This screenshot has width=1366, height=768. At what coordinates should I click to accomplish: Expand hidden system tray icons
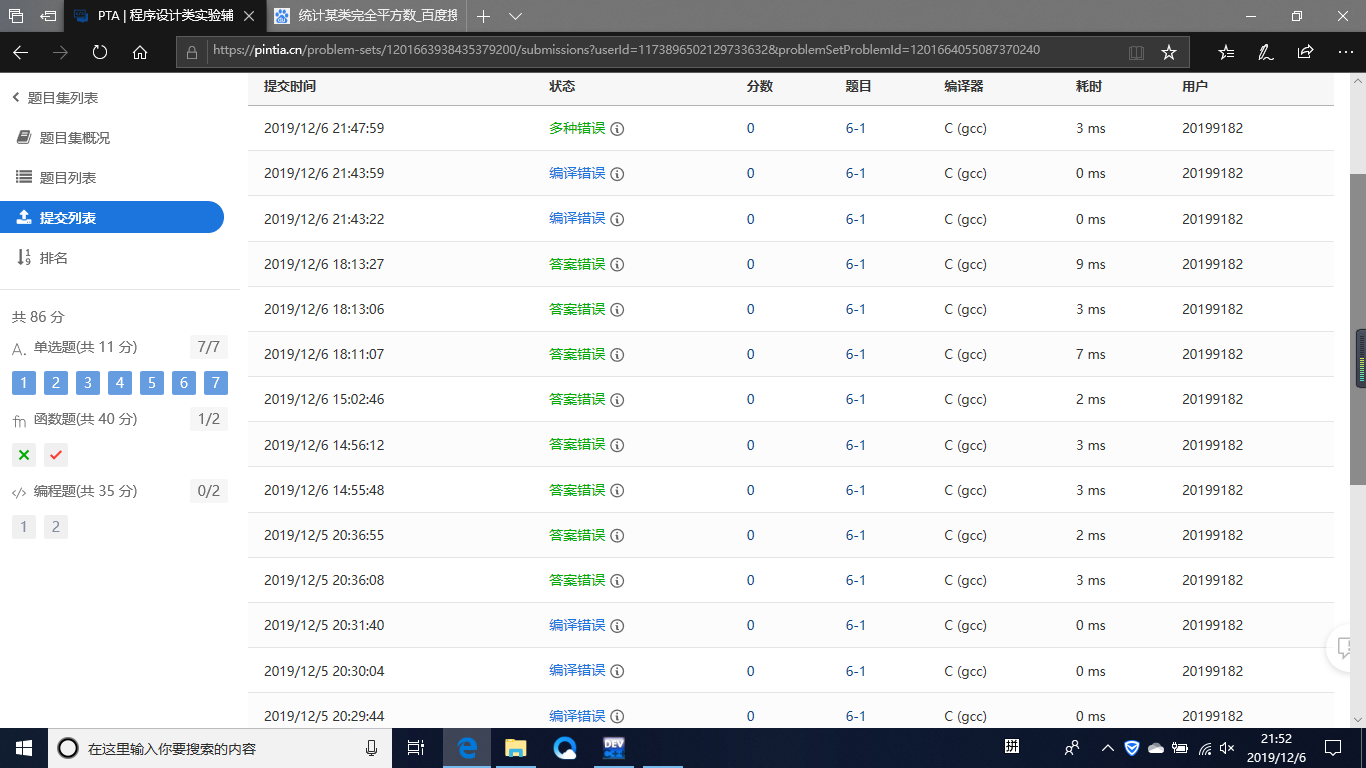[x=1107, y=748]
